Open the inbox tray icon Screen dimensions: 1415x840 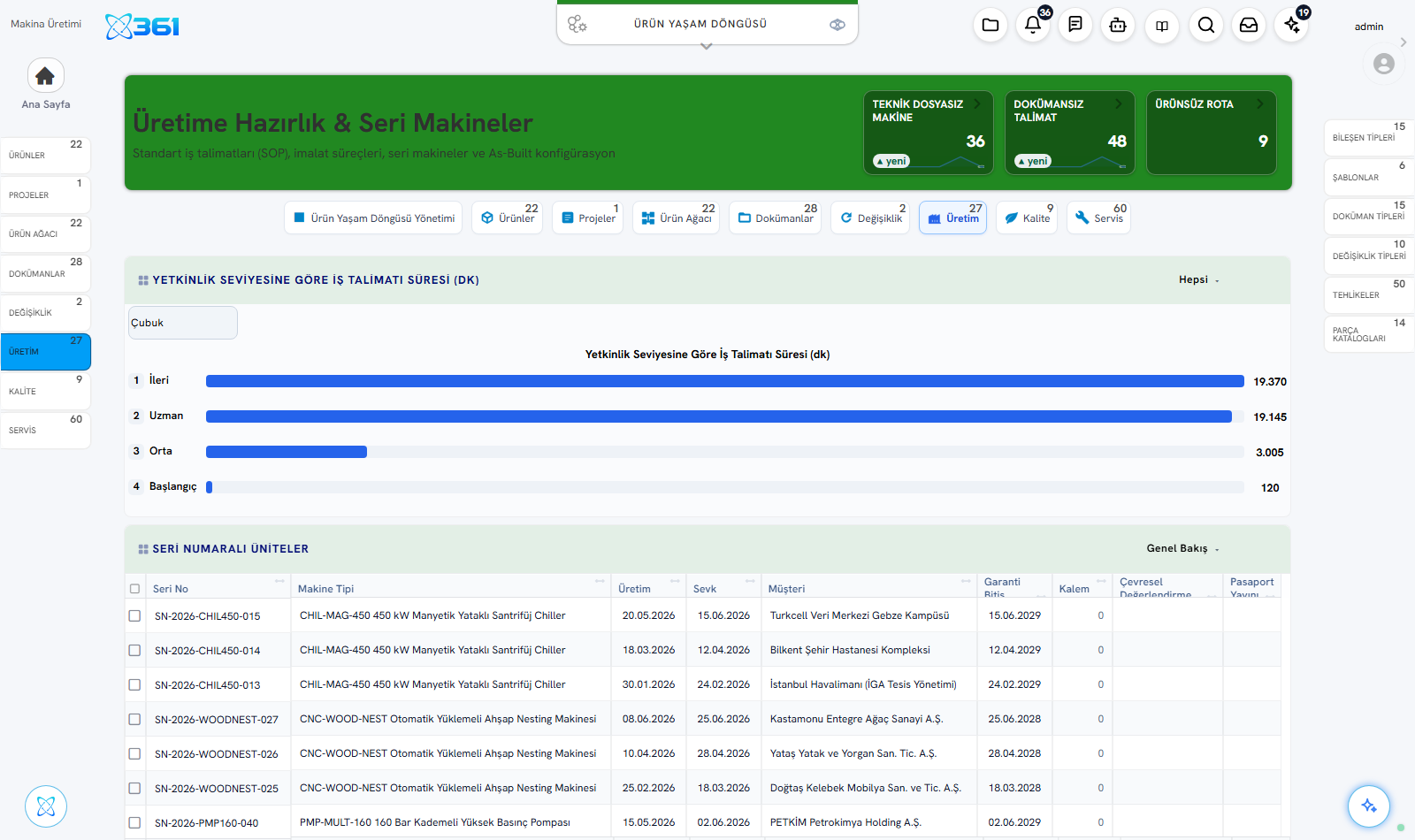coord(1249,25)
